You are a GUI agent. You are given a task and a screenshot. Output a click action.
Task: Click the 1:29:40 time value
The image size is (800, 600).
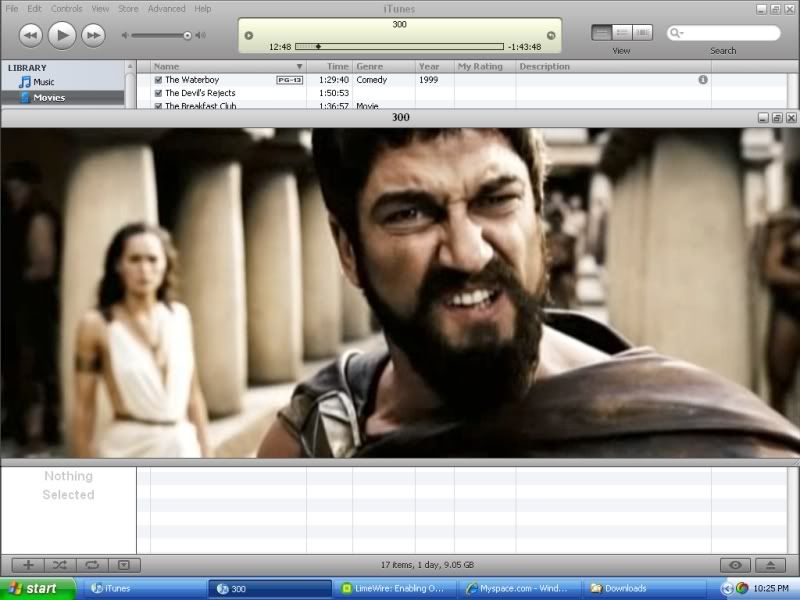tap(334, 80)
